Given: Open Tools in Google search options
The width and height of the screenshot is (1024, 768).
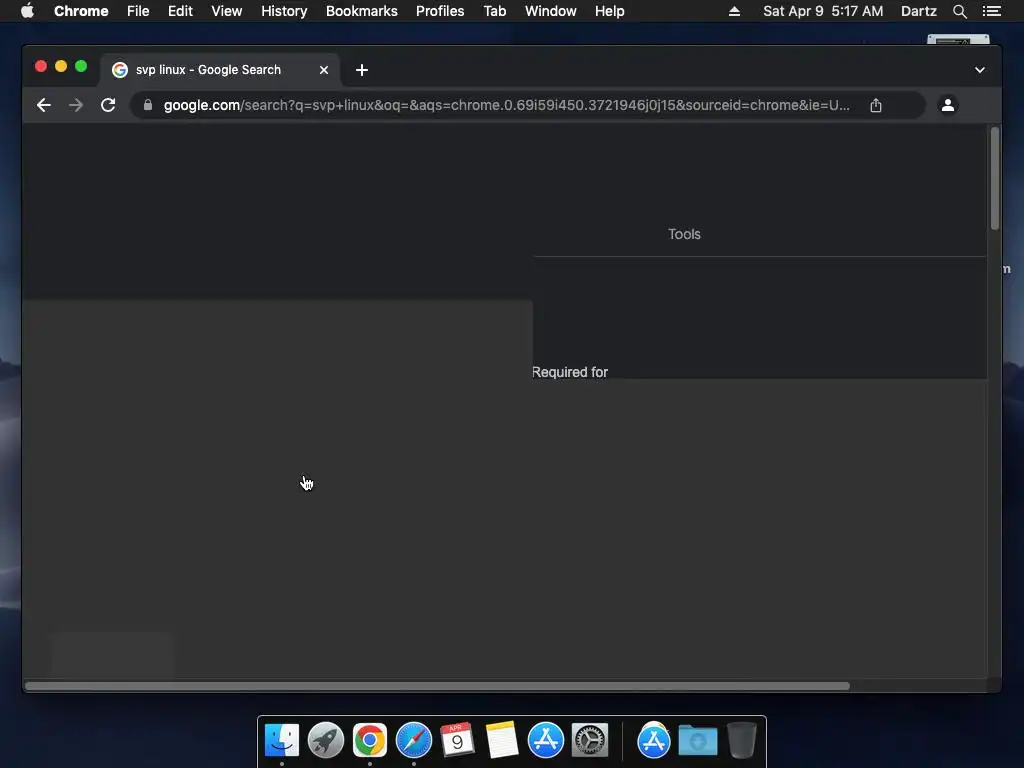Looking at the screenshot, I should [x=684, y=234].
